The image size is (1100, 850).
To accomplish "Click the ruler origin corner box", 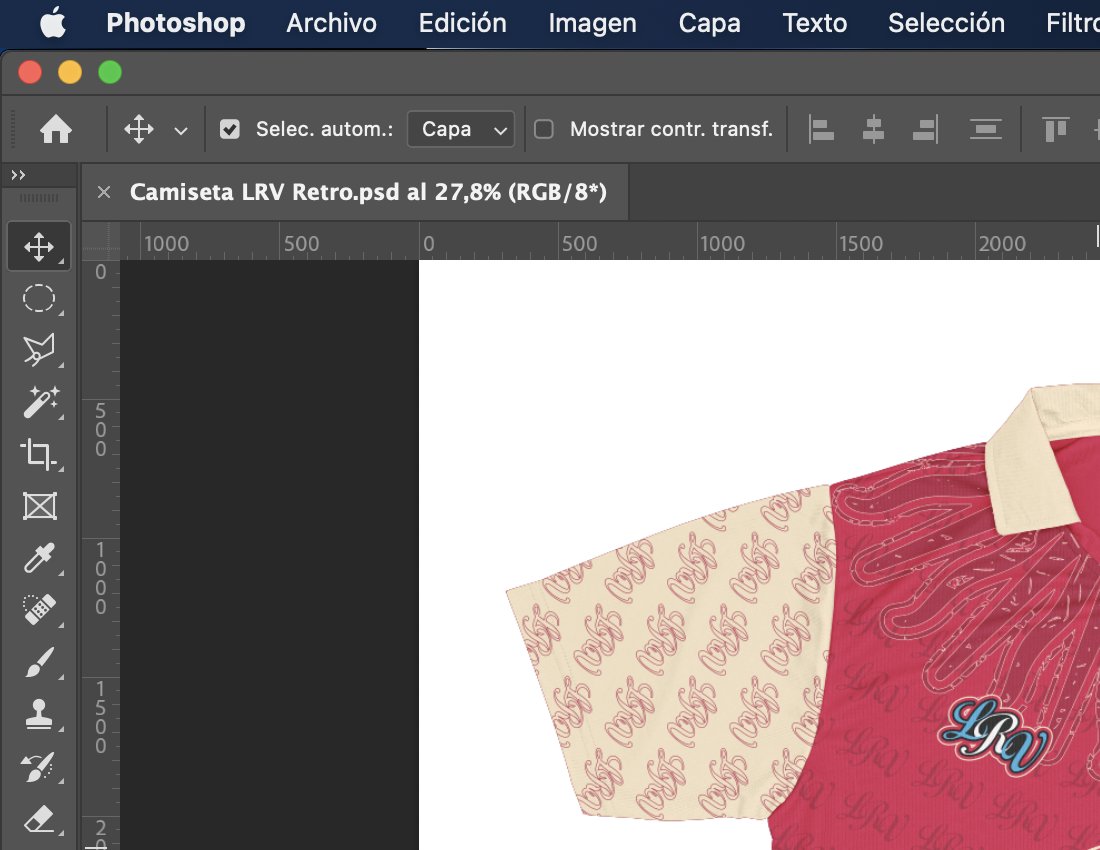I will click(101, 241).
